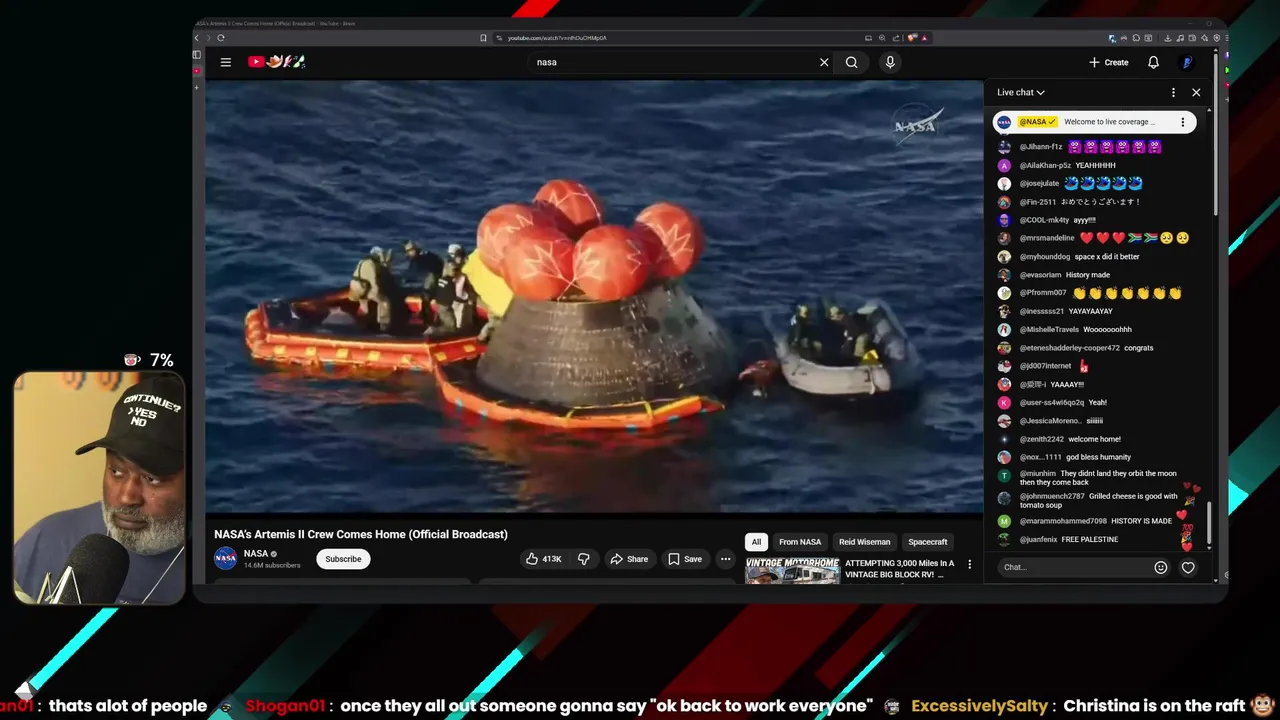Screen dimensions: 1280x720
Task: Close the live chat panel
Action: (1196, 92)
